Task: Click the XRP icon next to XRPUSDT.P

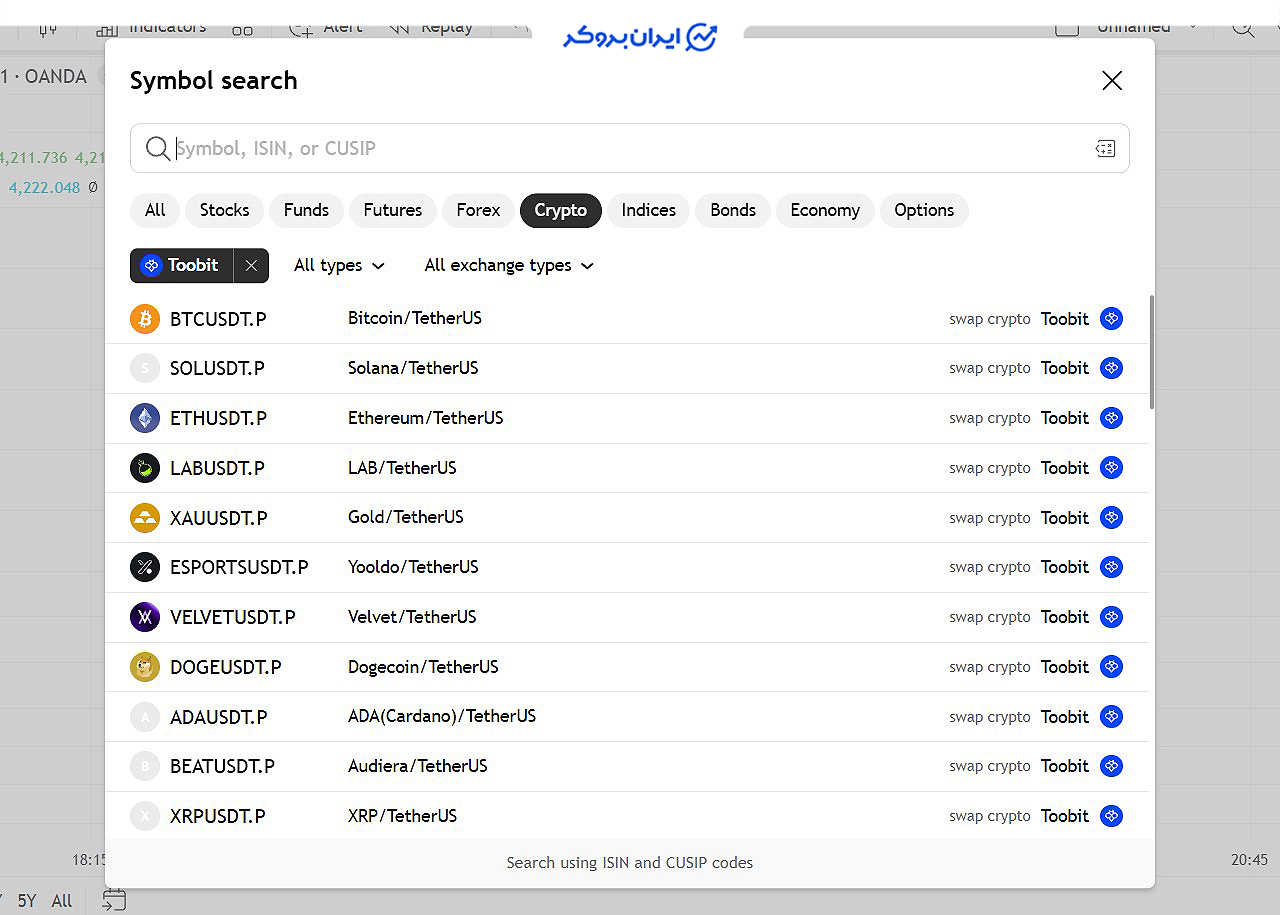Action: [x=145, y=816]
